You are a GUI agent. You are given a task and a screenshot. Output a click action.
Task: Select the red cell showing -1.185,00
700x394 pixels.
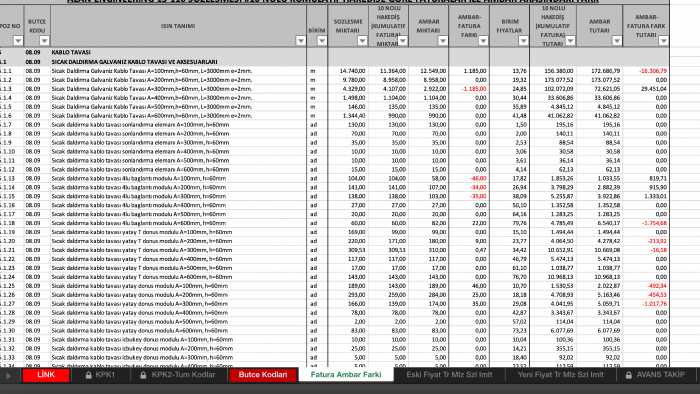(469, 89)
